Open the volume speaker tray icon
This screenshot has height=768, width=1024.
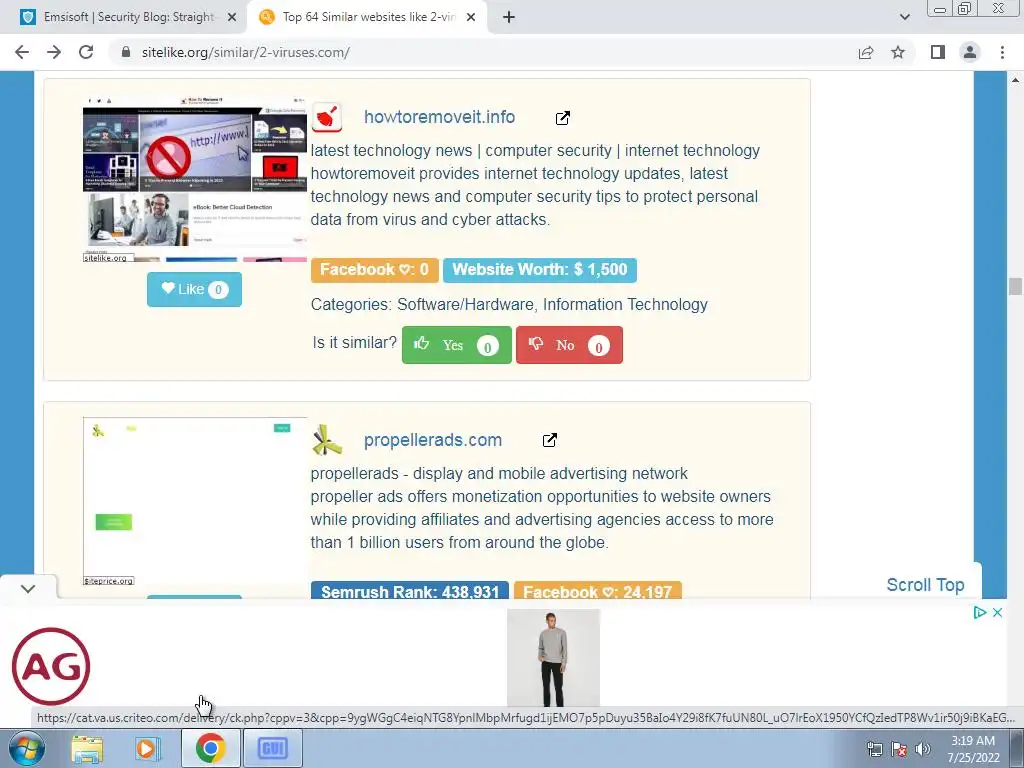click(922, 749)
